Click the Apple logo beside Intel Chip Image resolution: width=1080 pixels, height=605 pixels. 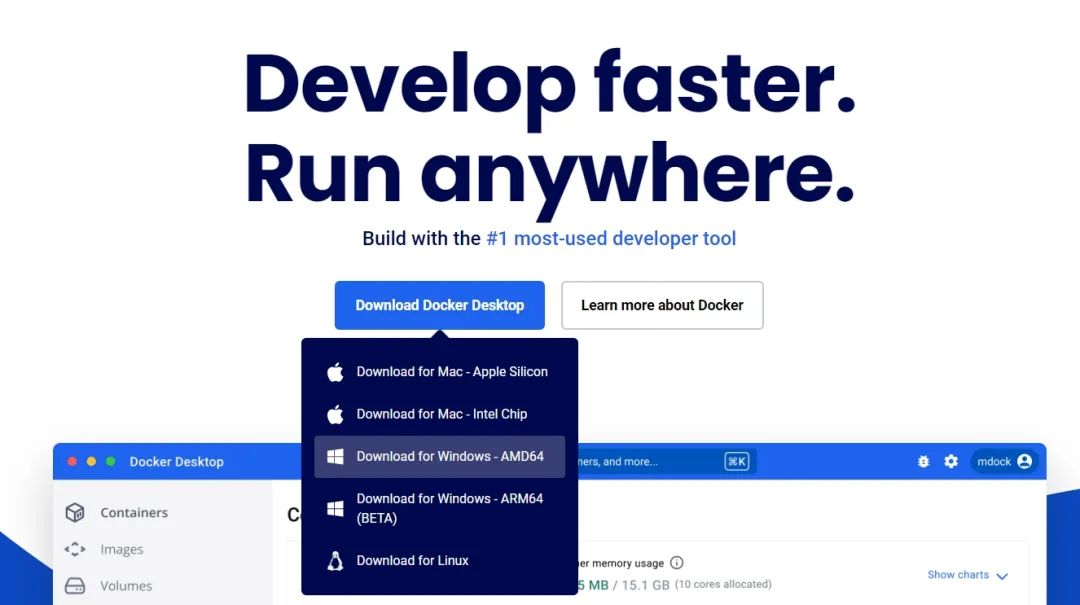point(335,414)
